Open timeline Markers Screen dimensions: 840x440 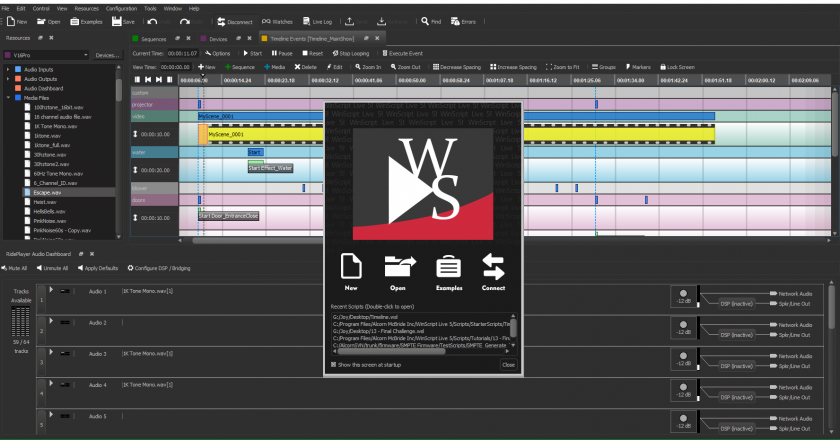pyautogui.click(x=638, y=67)
